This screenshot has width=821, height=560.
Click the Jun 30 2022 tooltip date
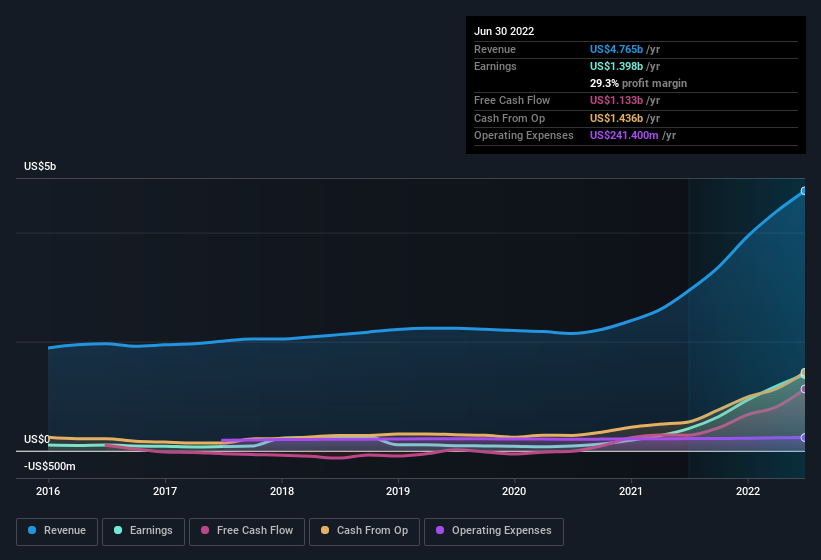coord(504,31)
